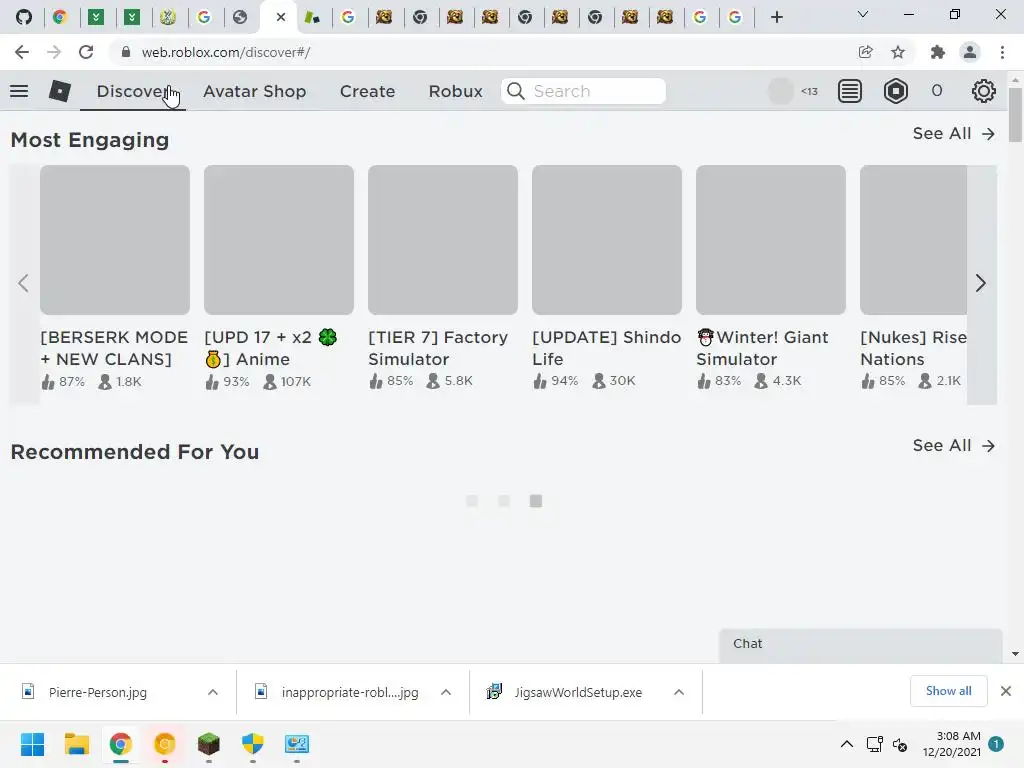This screenshot has height=768, width=1024.
Task: View site info lock icon
Action: [x=126, y=52]
